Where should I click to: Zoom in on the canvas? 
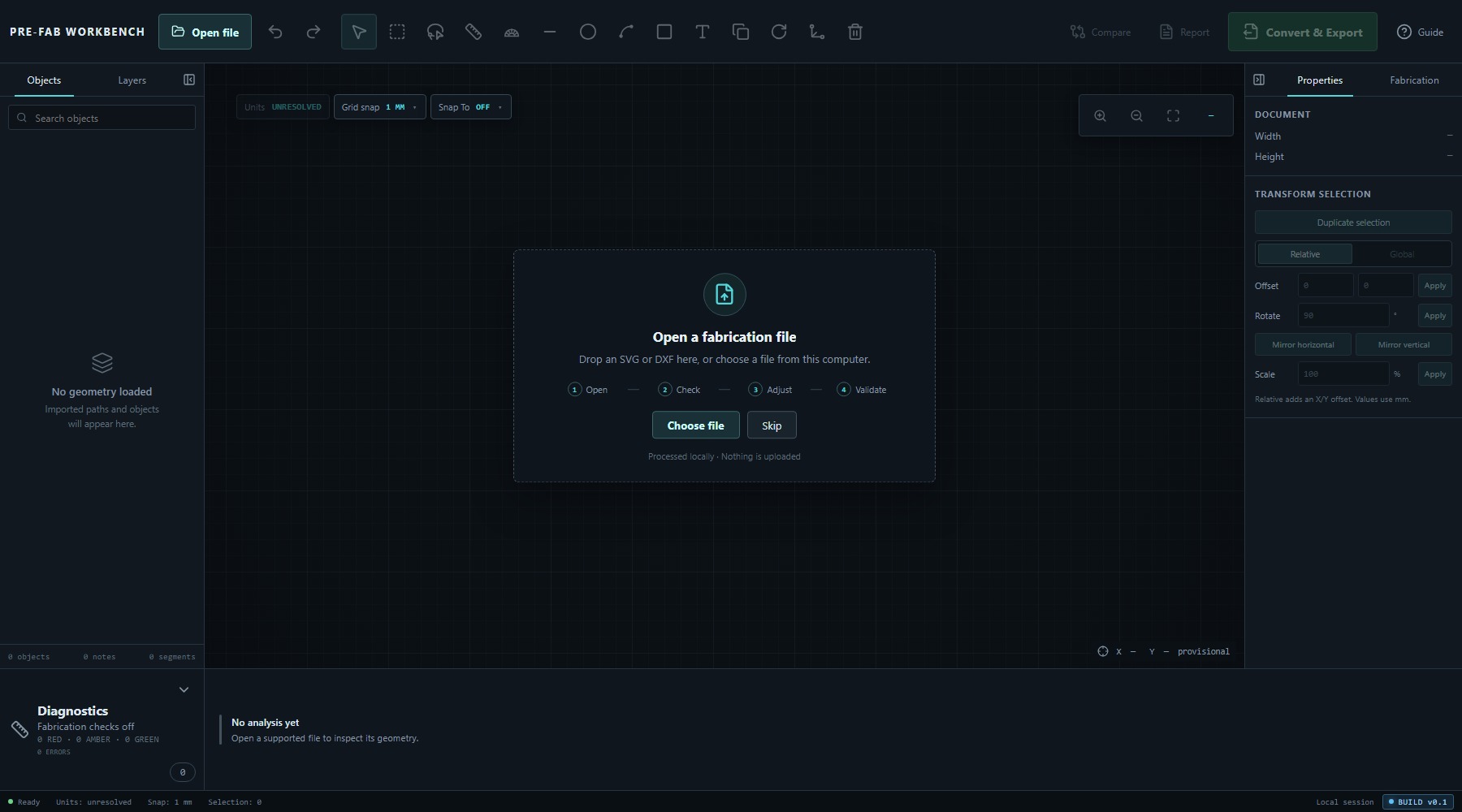click(1101, 116)
